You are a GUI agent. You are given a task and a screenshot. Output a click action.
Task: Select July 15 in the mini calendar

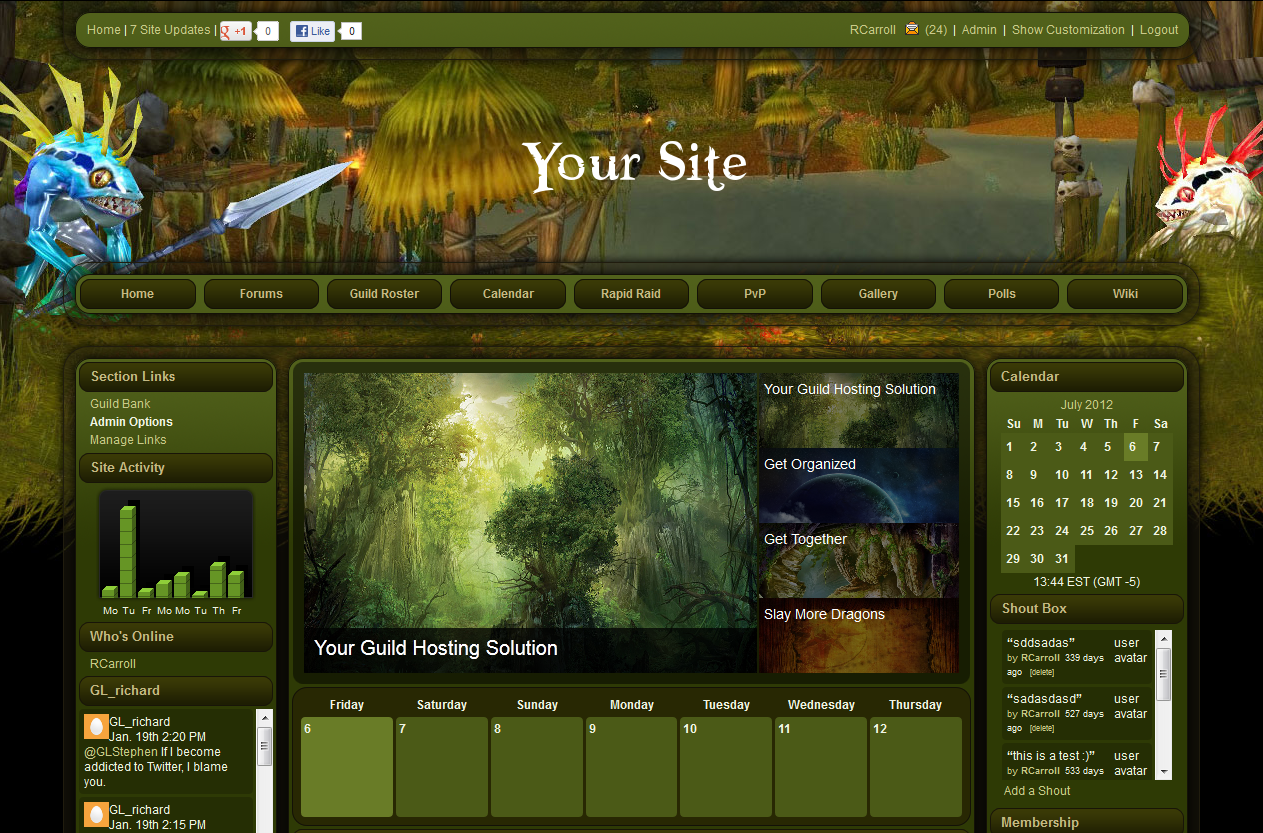tap(1013, 503)
